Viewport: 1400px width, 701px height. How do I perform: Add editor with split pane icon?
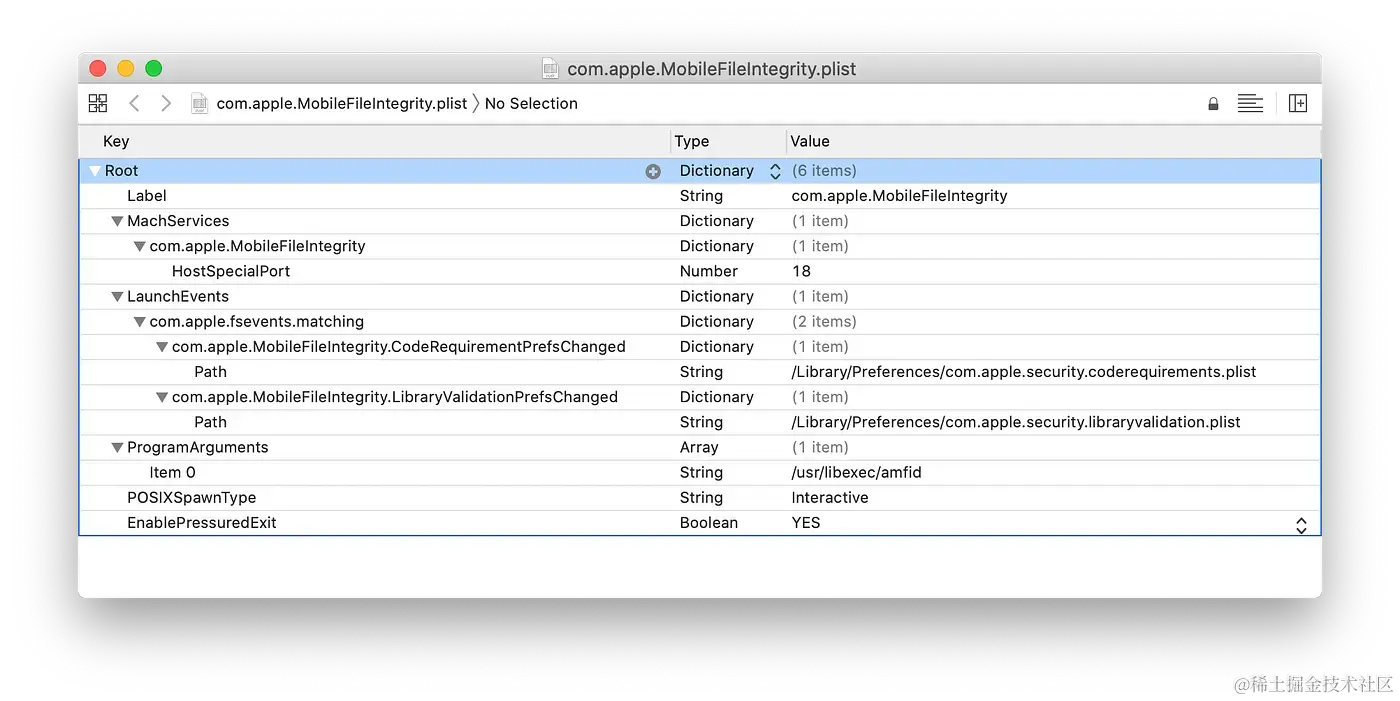coord(1298,103)
